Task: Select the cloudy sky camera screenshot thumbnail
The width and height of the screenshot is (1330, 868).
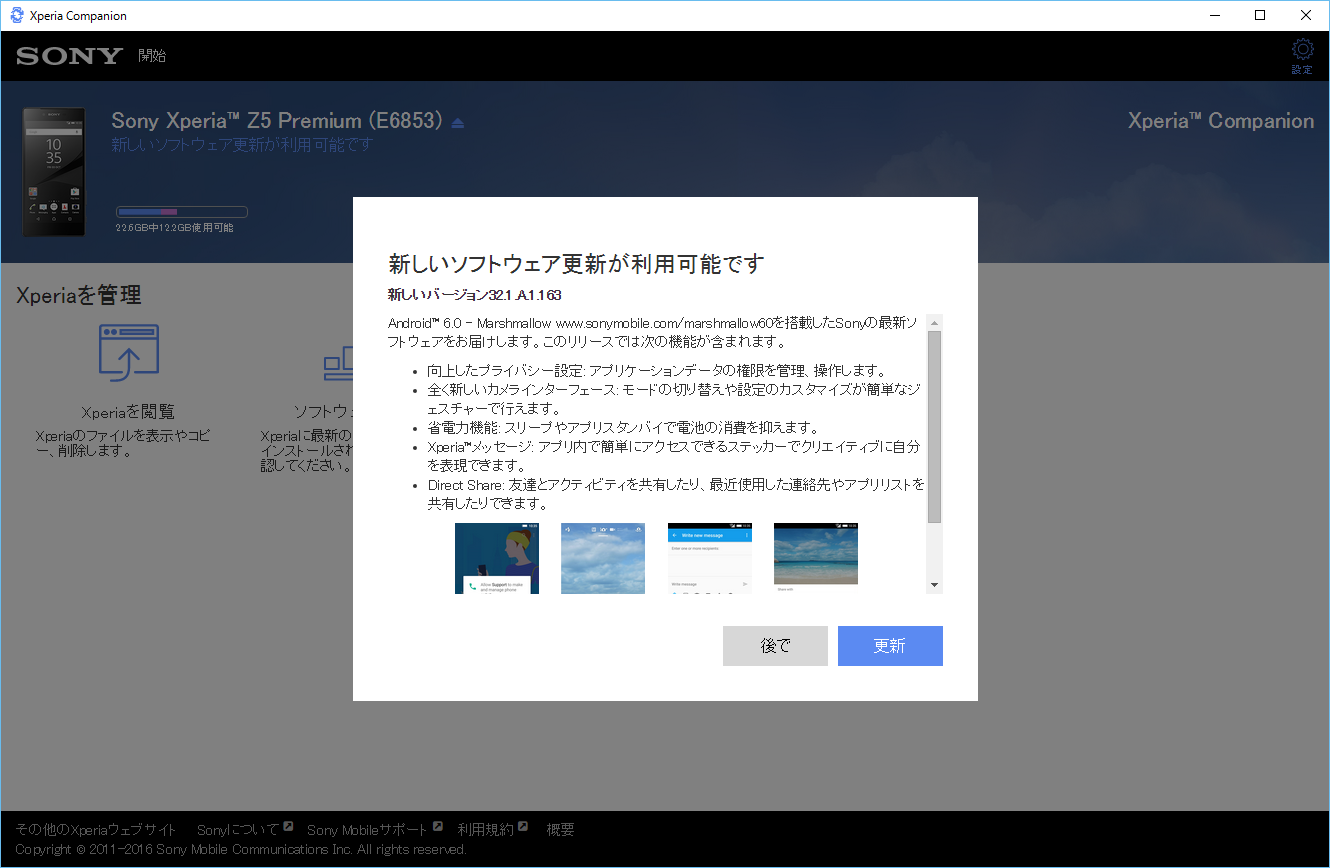Action: click(x=603, y=558)
